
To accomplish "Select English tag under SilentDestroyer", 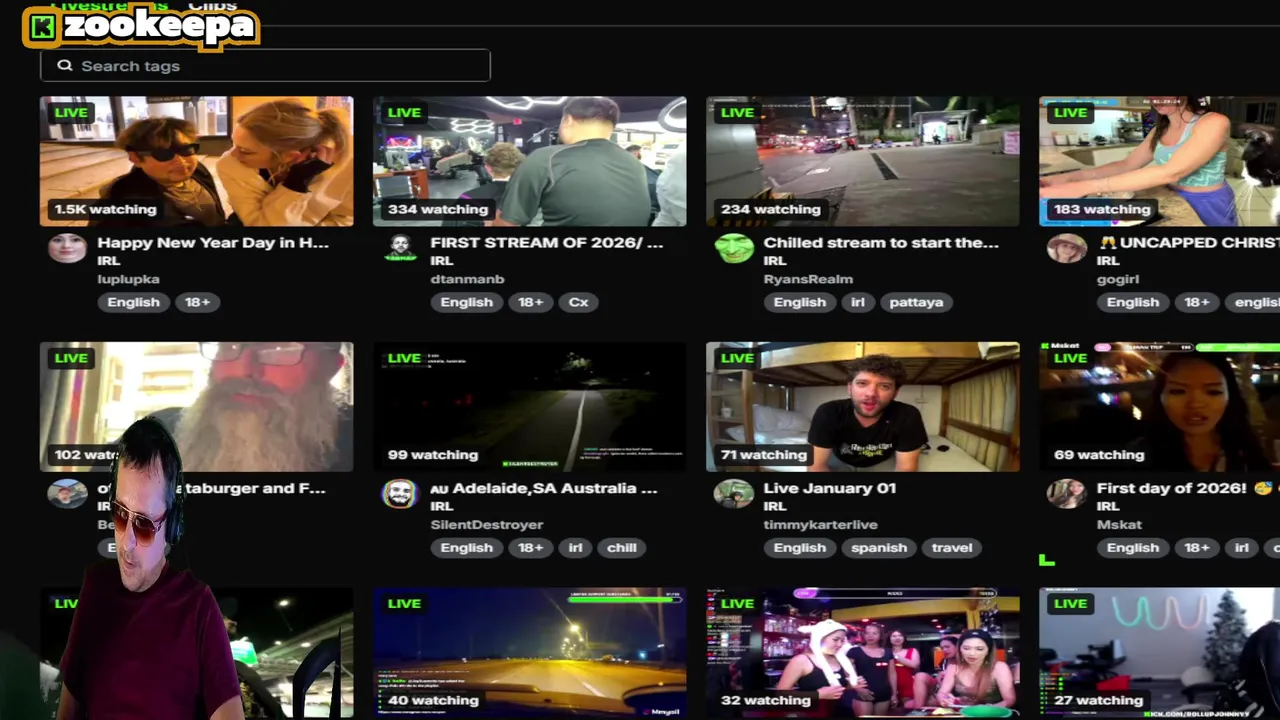I will click(466, 547).
